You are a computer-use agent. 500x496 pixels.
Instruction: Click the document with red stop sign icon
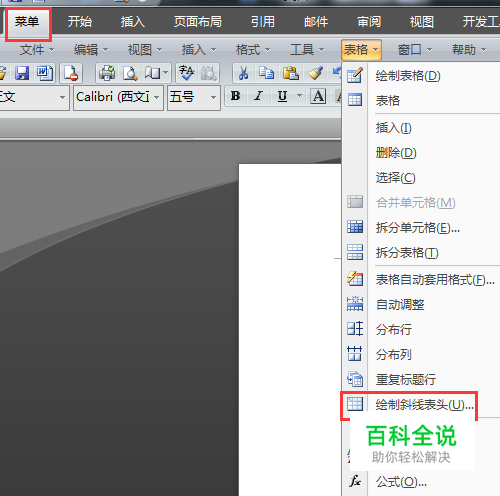coord(71,73)
